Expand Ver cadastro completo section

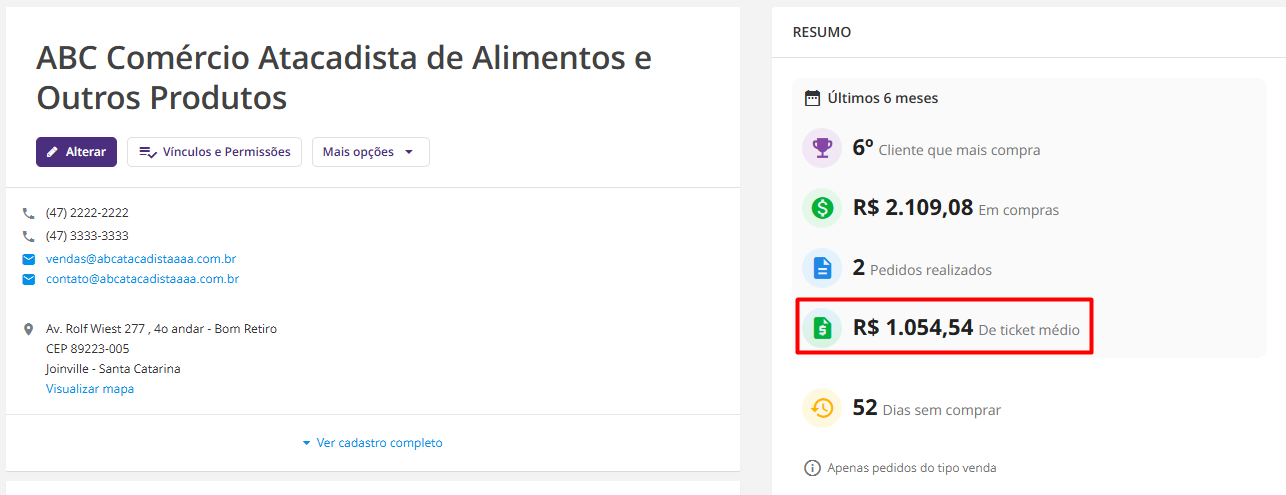[373, 443]
